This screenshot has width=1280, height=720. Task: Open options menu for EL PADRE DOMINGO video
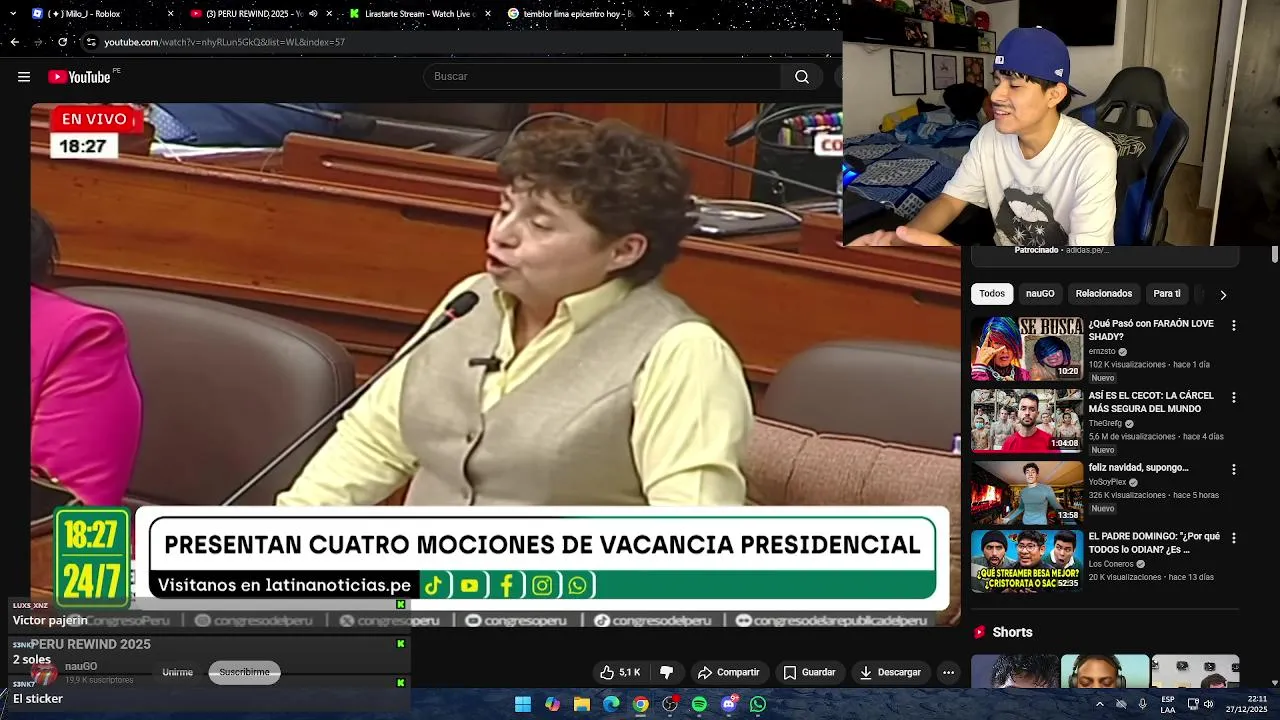pyautogui.click(x=1233, y=539)
